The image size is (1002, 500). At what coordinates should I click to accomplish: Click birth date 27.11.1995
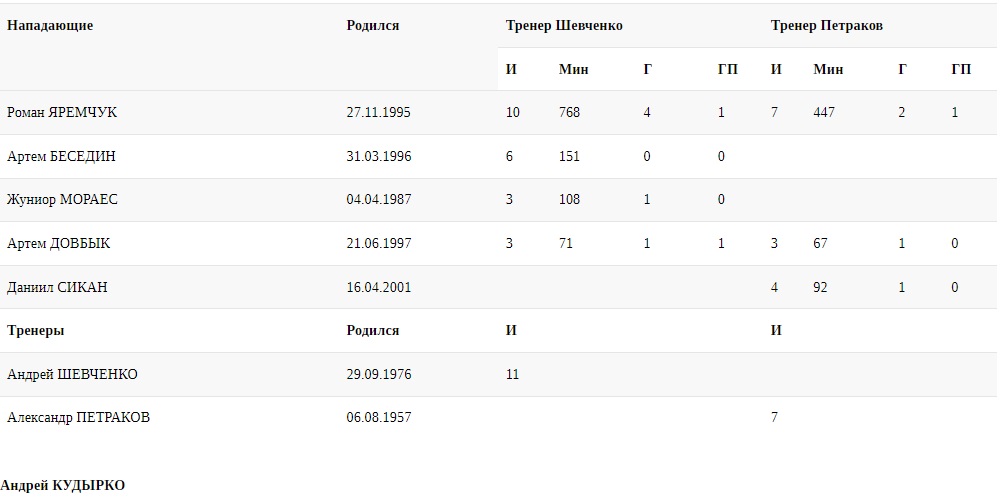[378, 113]
